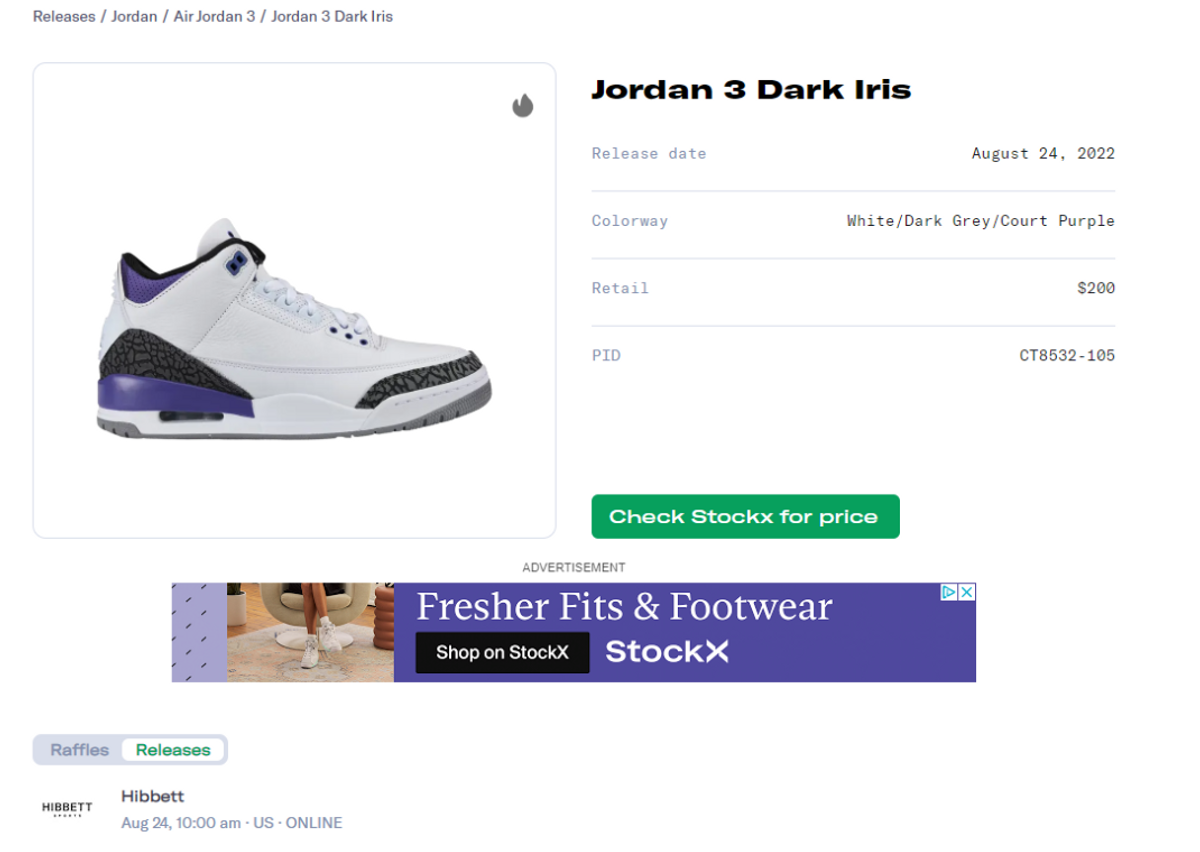Click the ad photo of the model's sneakers
The image size is (1200, 852).
coord(310,633)
